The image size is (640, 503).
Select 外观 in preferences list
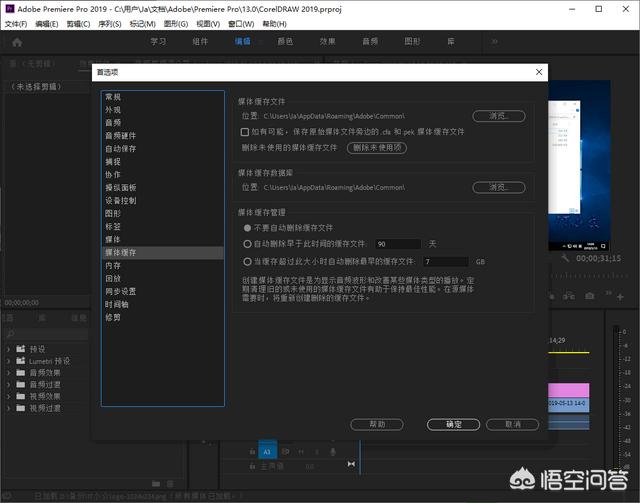(163, 110)
